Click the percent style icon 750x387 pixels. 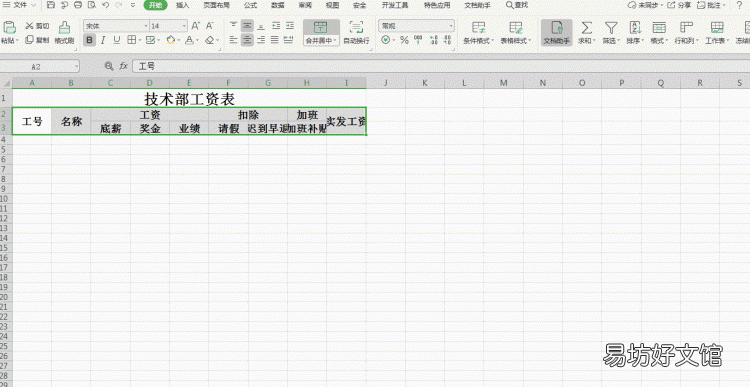[404, 40]
